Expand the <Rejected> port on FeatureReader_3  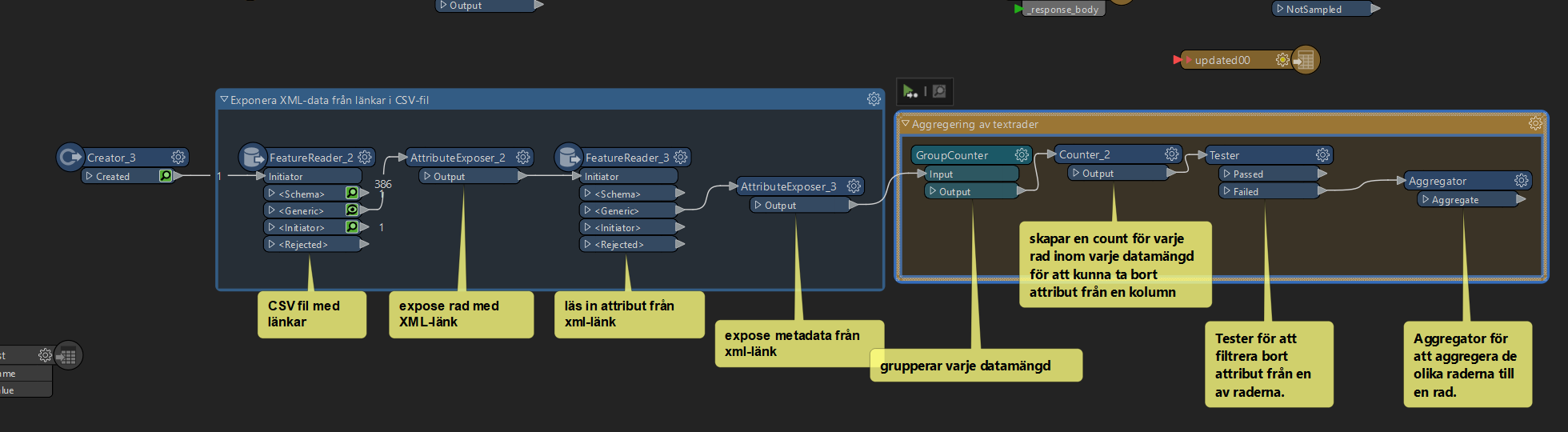[587, 245]
